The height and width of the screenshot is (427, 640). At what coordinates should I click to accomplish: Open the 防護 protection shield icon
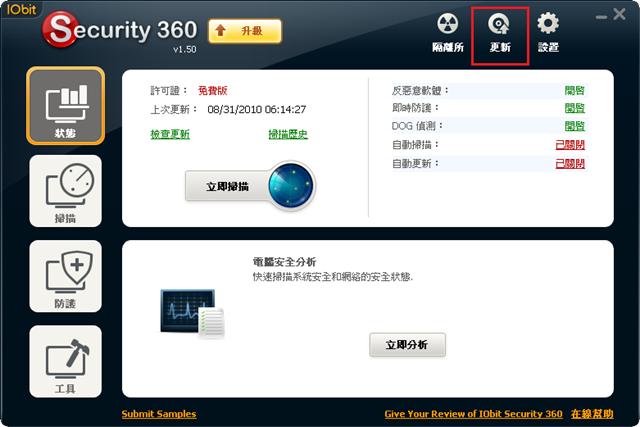coord(65,276)
